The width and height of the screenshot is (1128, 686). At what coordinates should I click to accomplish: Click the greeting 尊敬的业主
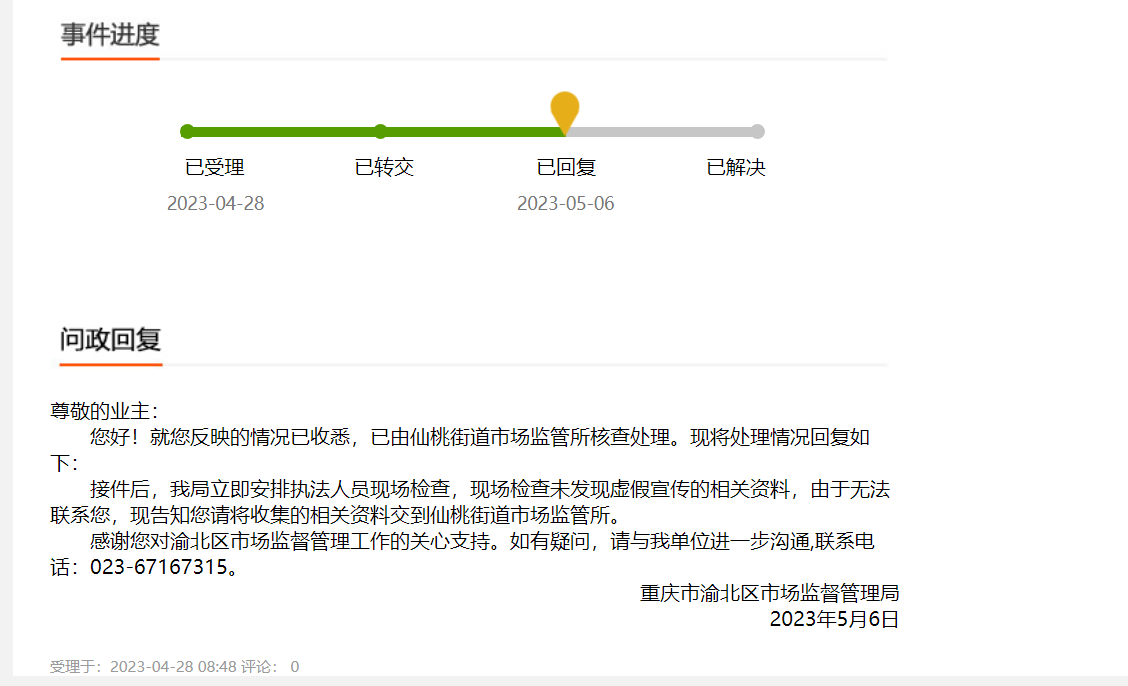coord(104,411)
